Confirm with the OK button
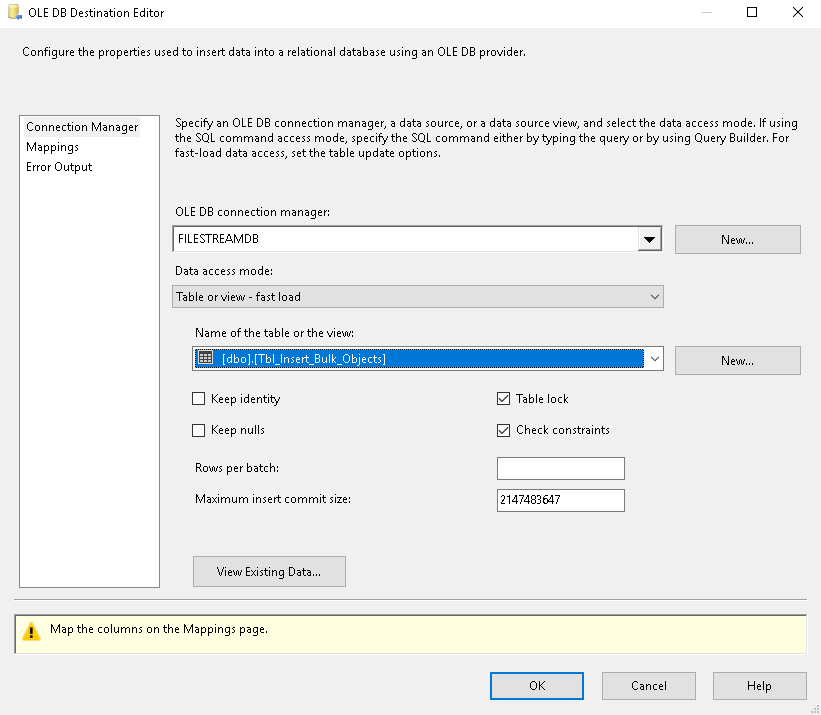Screen dimensions: 821x715 click(537, 686)
